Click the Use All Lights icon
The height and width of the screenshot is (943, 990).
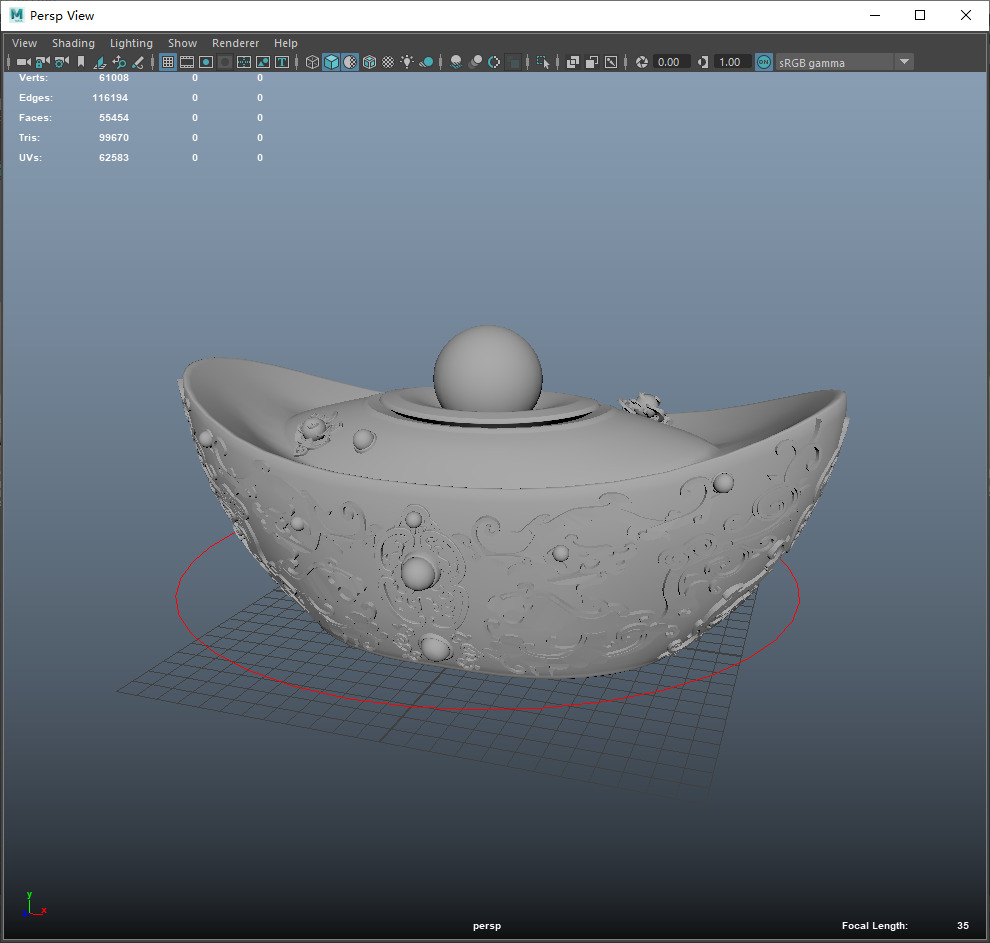407,62
